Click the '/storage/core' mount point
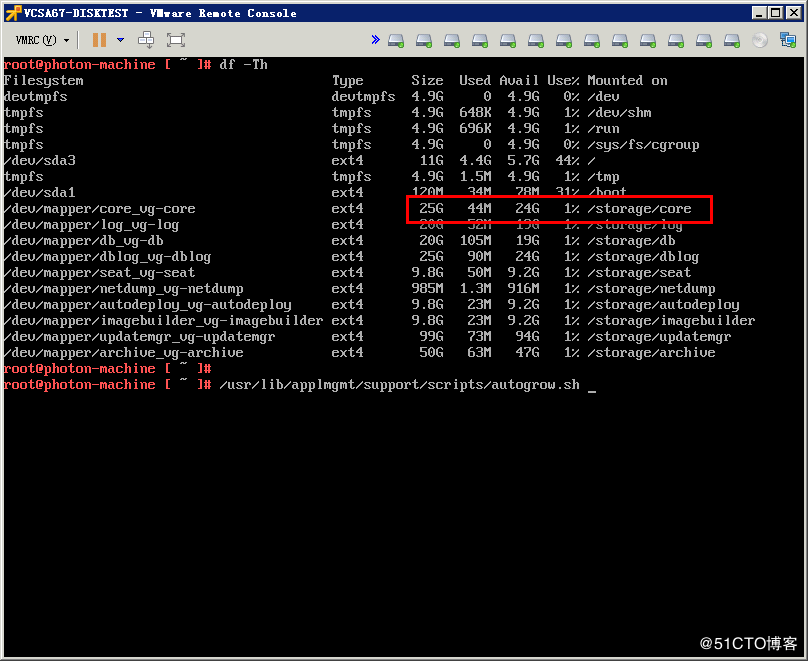This screenshot has width=808, height=661. click(x=639, y=209)
